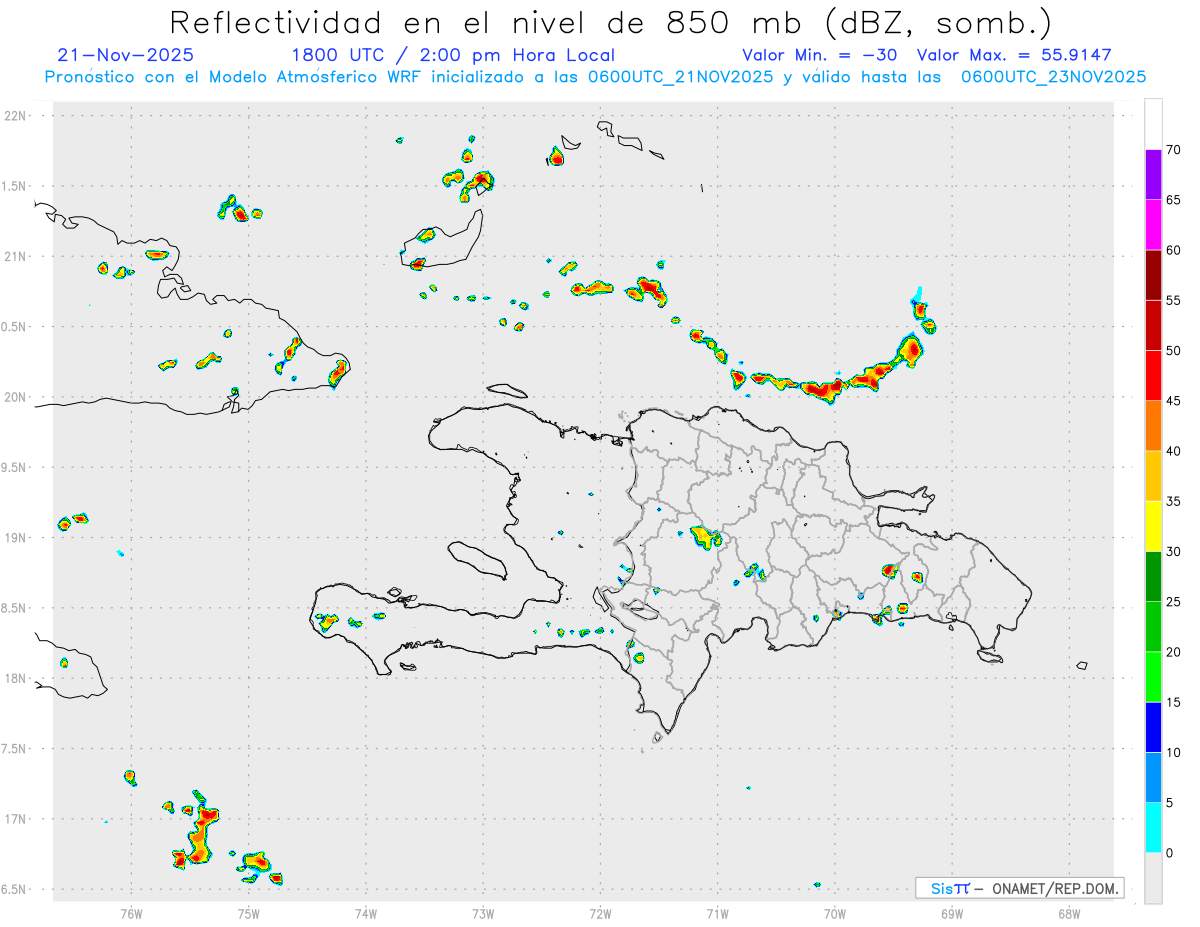This screenshot has height=927, width=1200.
Task: Pick the maroon 55-60 dBZ colorbar swatch
Action: tap(1153, 275)
